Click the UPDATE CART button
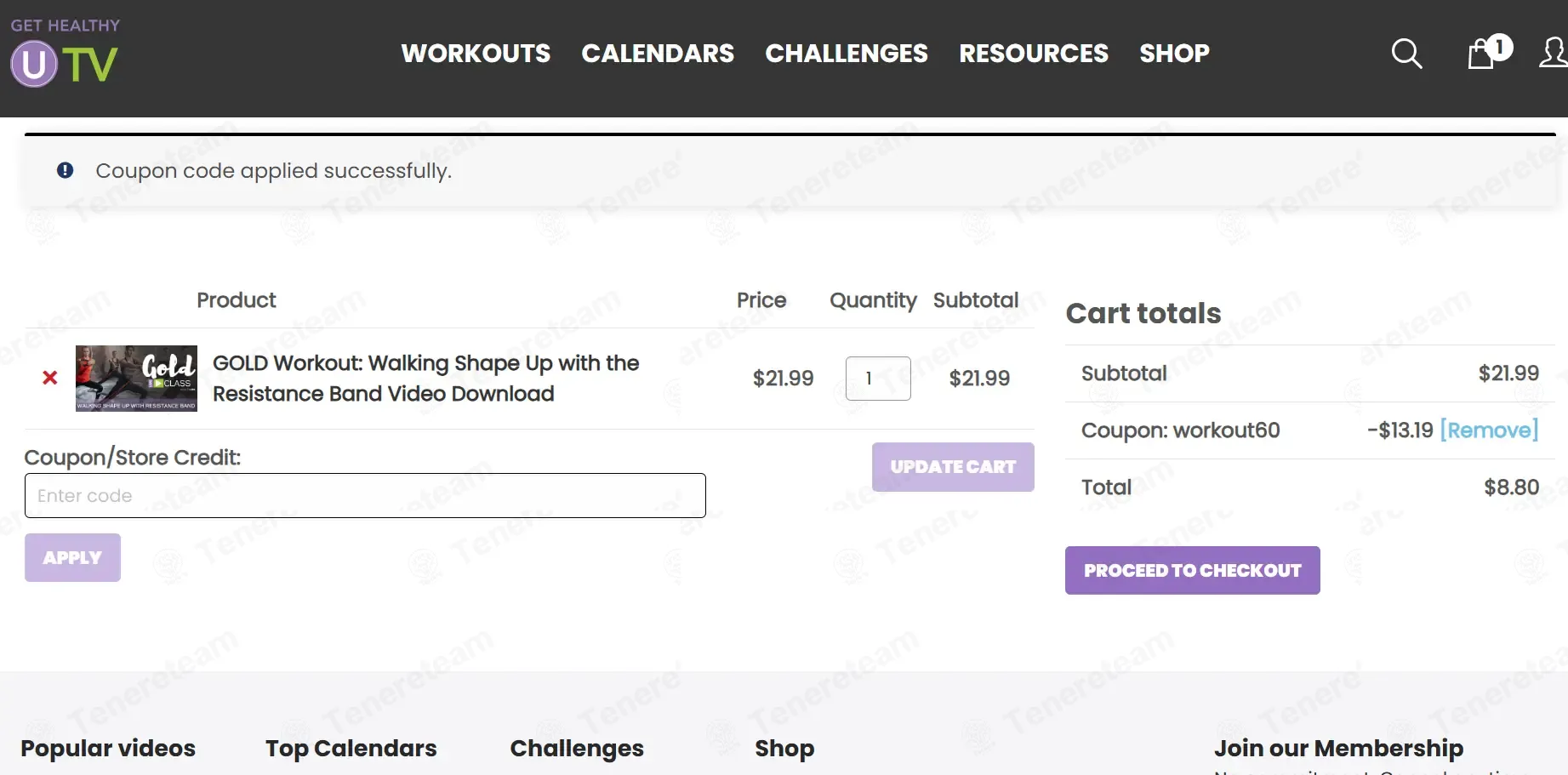The image size is (1568, 775). (953, 467)
